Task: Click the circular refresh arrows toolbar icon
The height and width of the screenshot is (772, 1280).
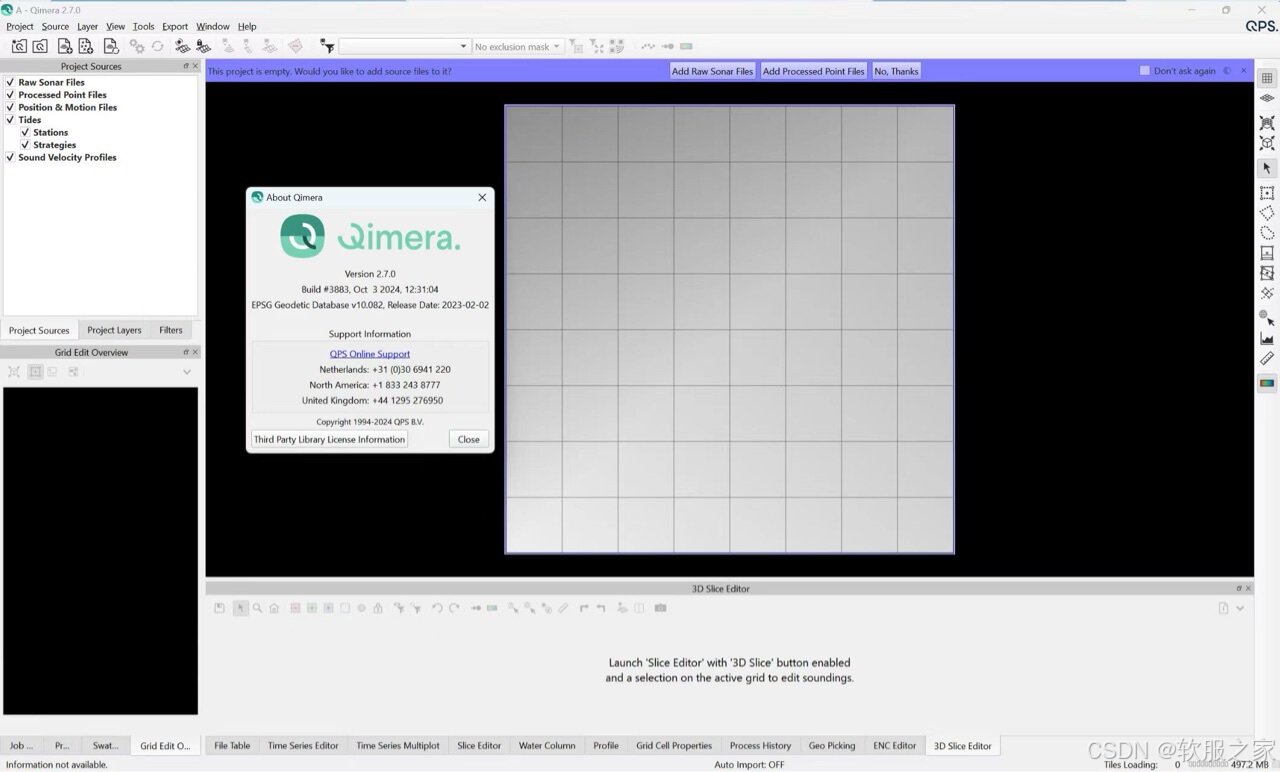Action: coord(158,46)
